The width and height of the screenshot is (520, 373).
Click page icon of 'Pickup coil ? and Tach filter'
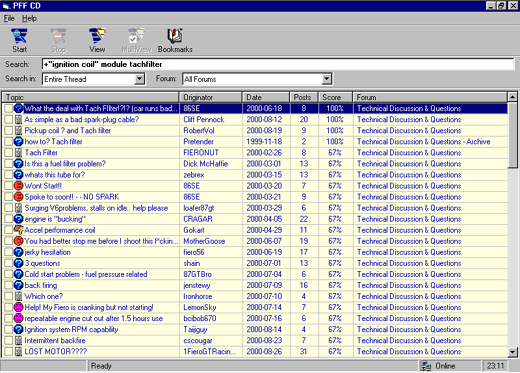click(18, 130)
